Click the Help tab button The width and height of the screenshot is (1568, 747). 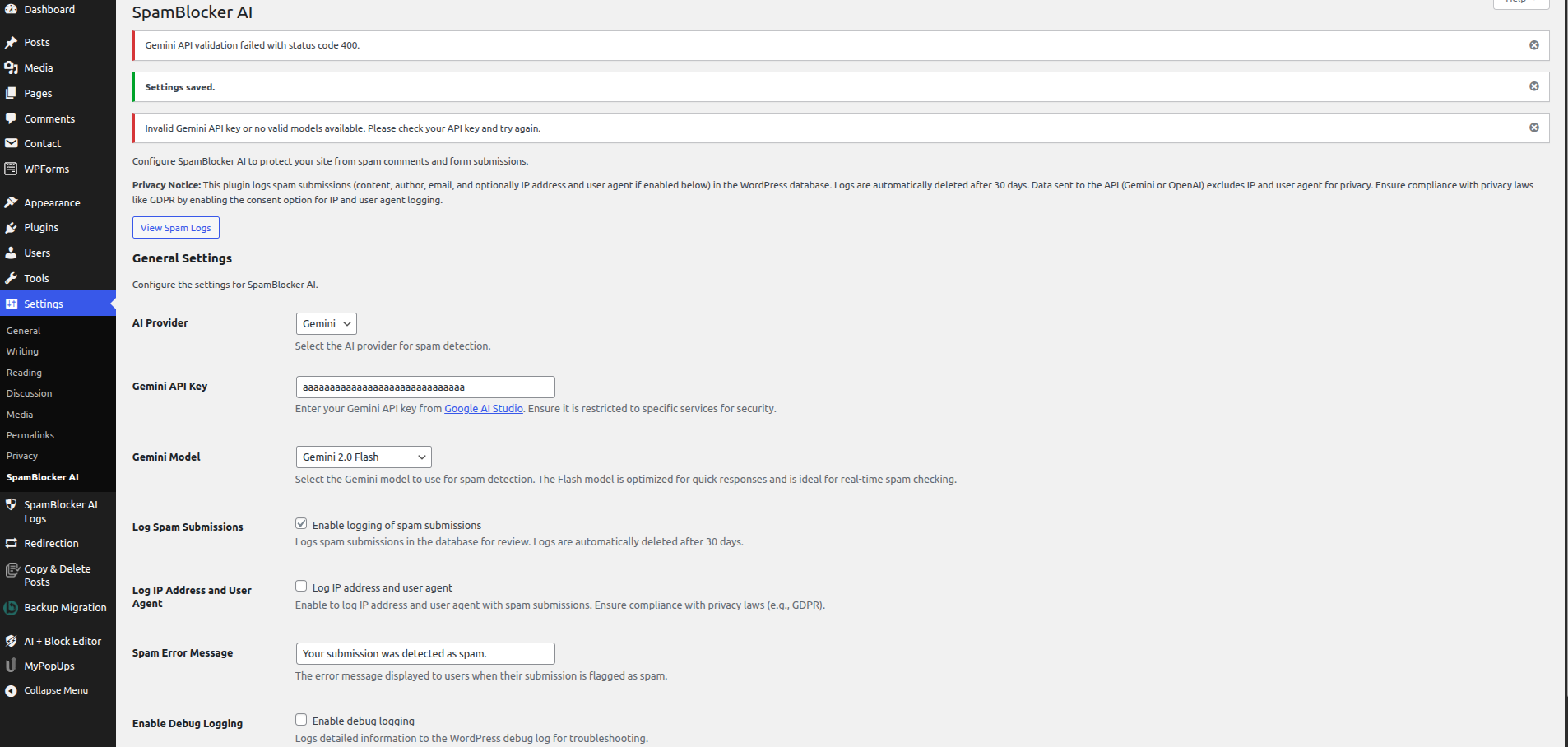[x=1521, y=3]
